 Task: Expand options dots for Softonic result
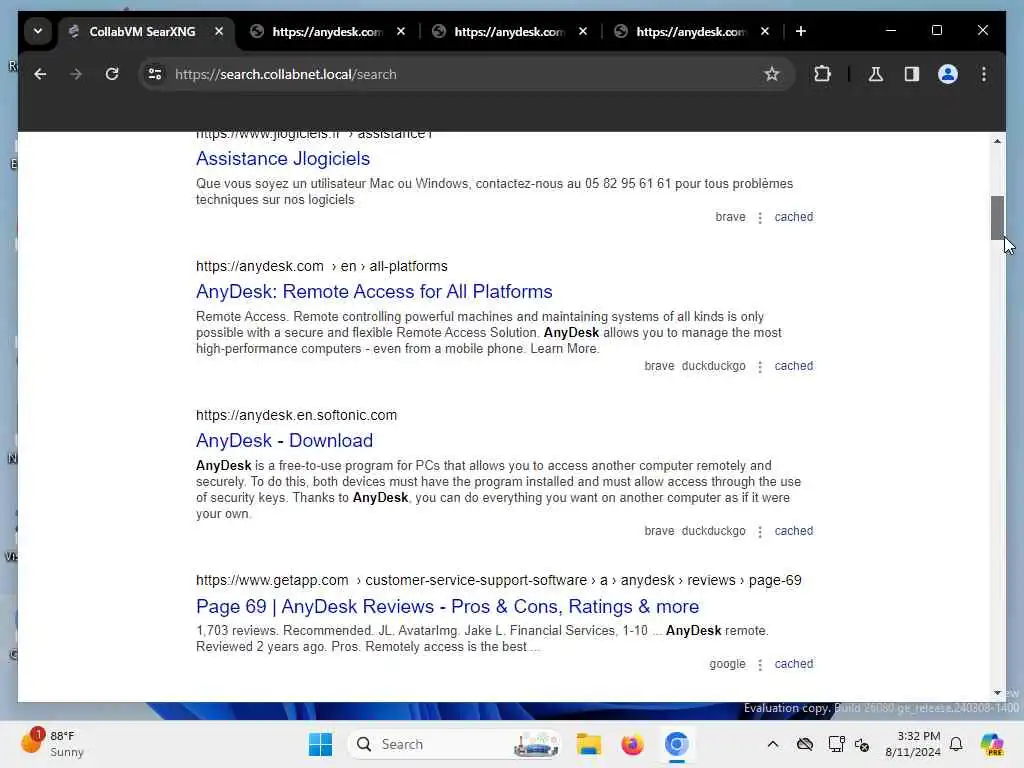pyautogui.click(x=760, y=532)
